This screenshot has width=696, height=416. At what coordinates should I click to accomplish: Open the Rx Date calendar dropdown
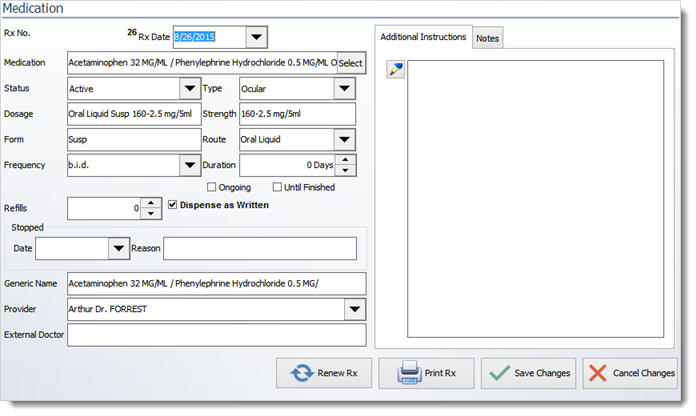257,37
